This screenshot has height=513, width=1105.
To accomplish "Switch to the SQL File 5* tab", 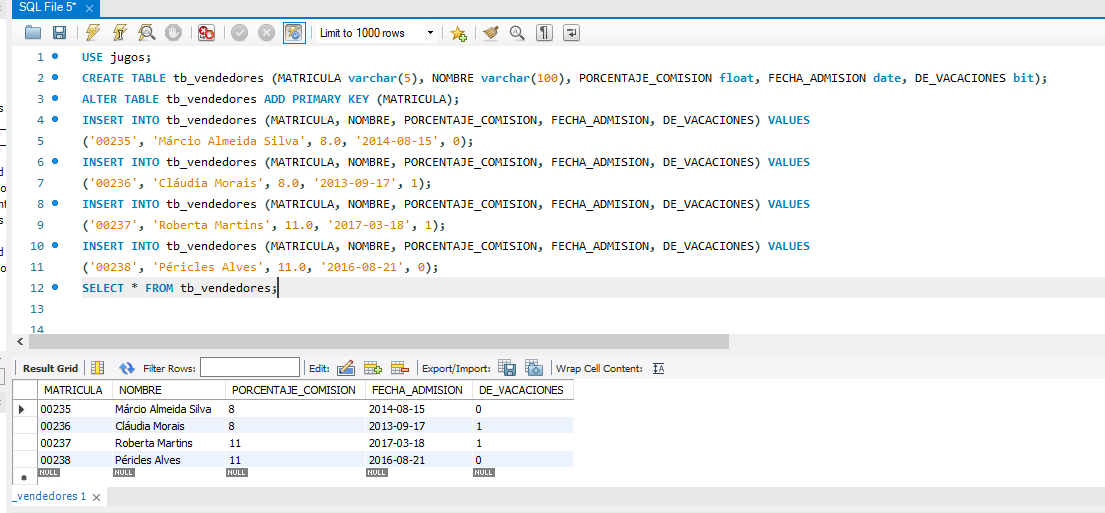I will click(x=47, y=7).
